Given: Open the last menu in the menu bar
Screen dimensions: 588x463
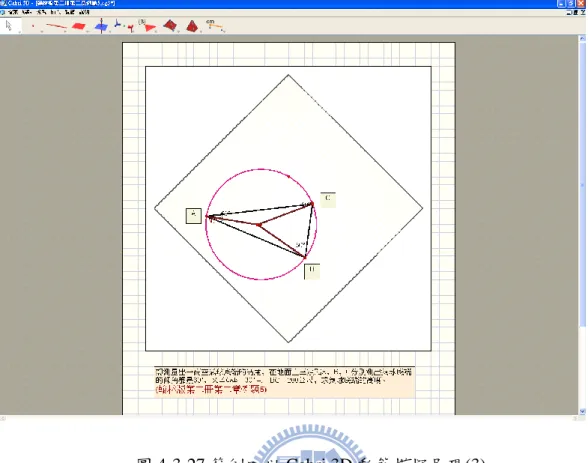Looking at the screenshot, I should pos(84,12).
